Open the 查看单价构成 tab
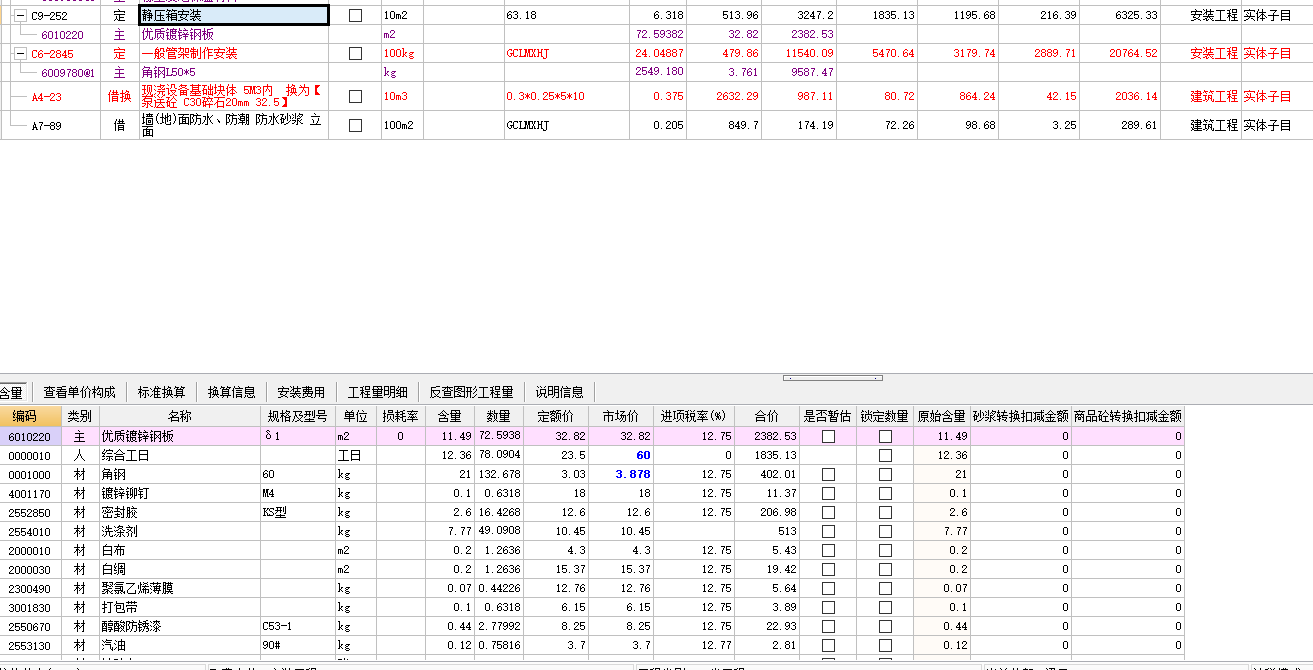The height and width of the screenshot is (670, 1313). [x=79, y=392]
